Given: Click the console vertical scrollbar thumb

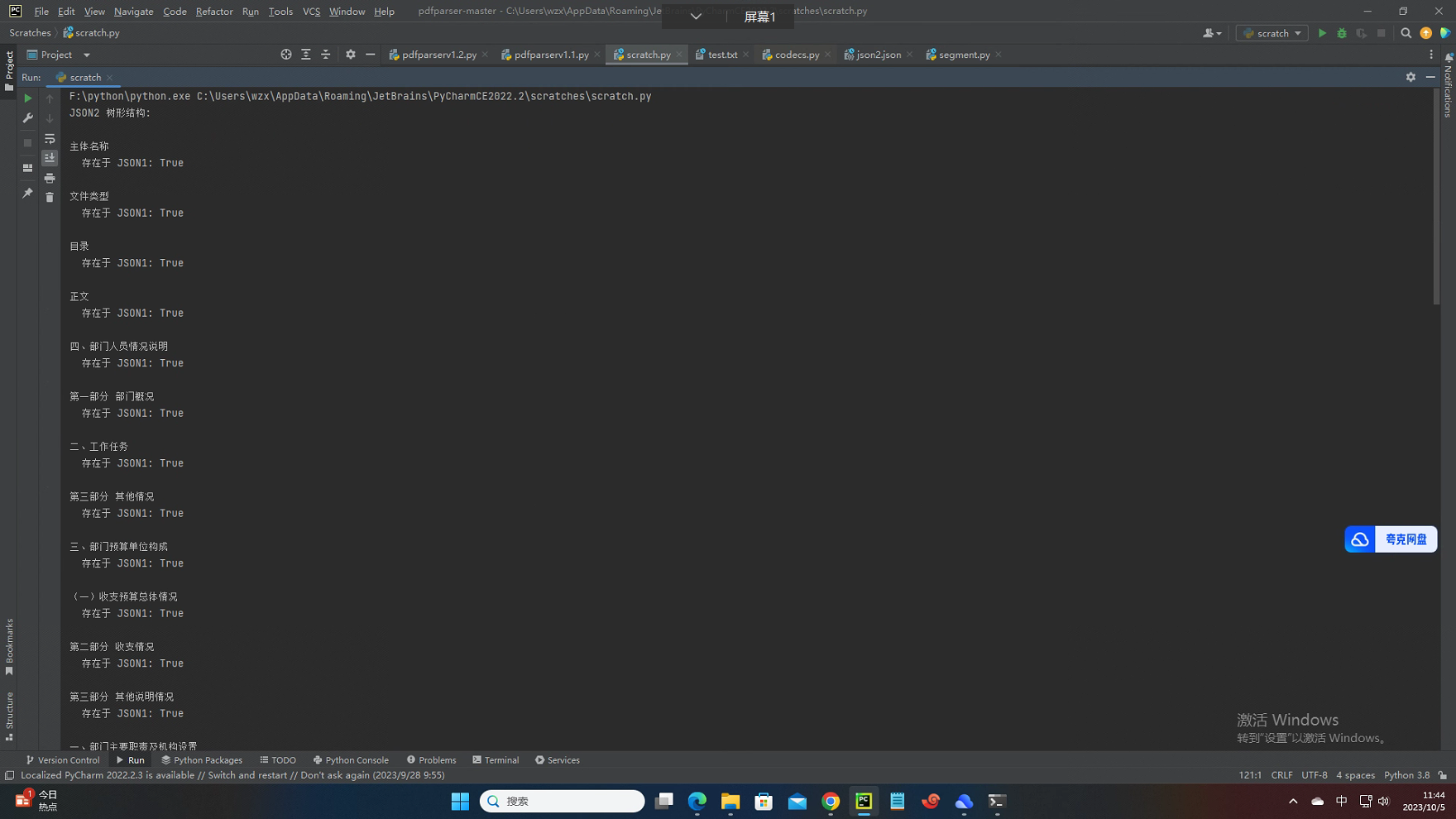Looking at the screenshot, I should coord(1436,197).
